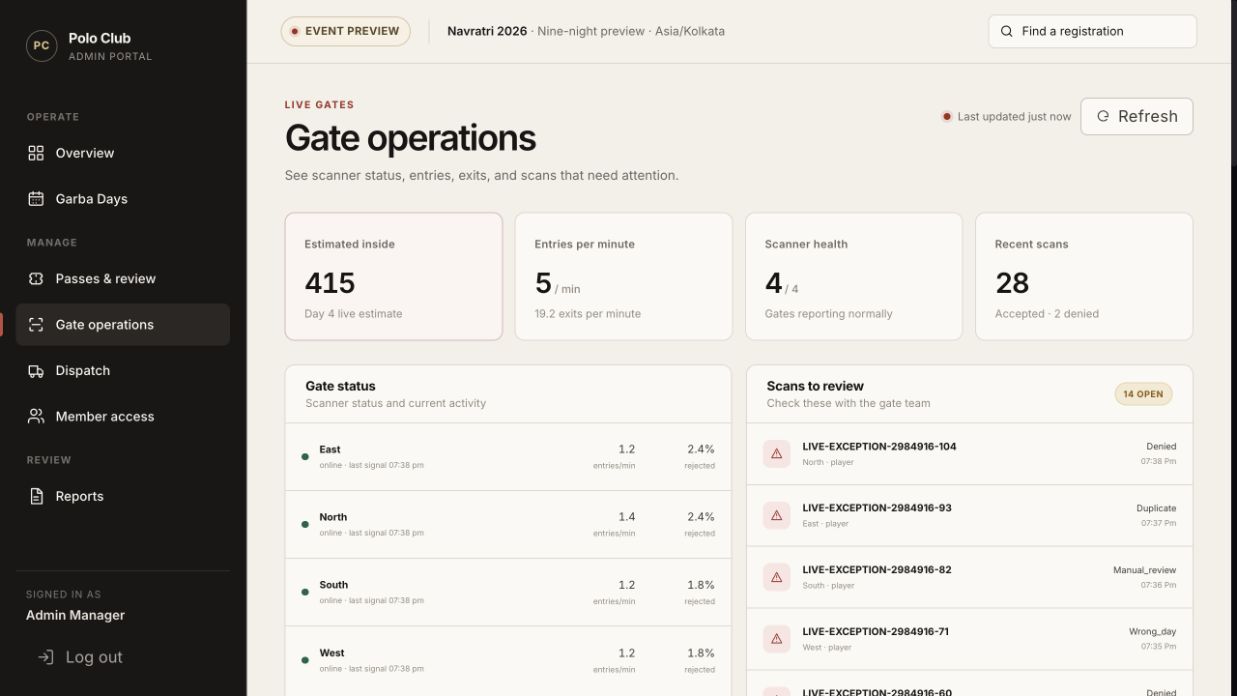The image size is (1237, 696).
Task: Click the Scans to review heading
Action: (x=815, y=386)
